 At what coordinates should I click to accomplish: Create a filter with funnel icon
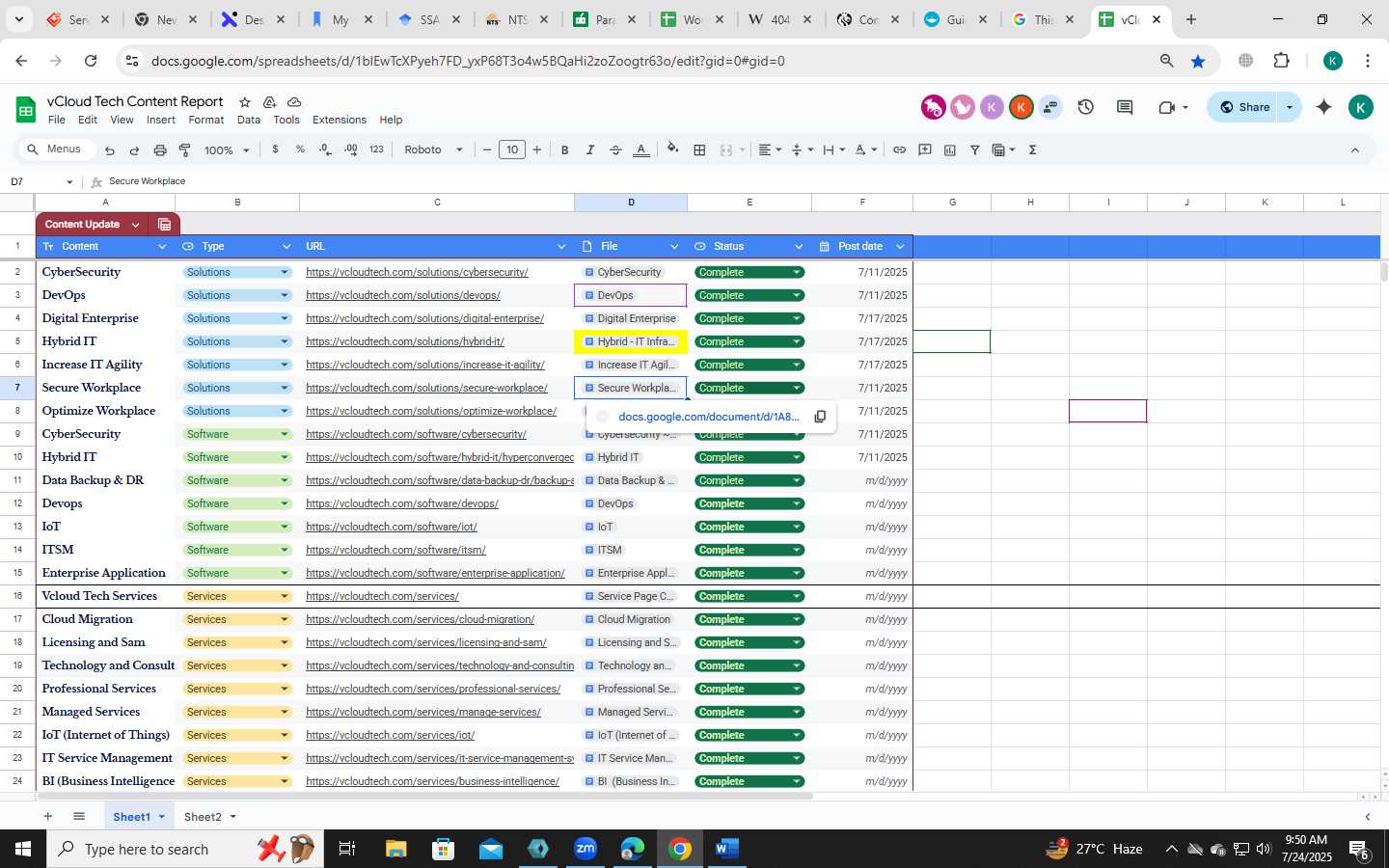click(x=975, y=149)
